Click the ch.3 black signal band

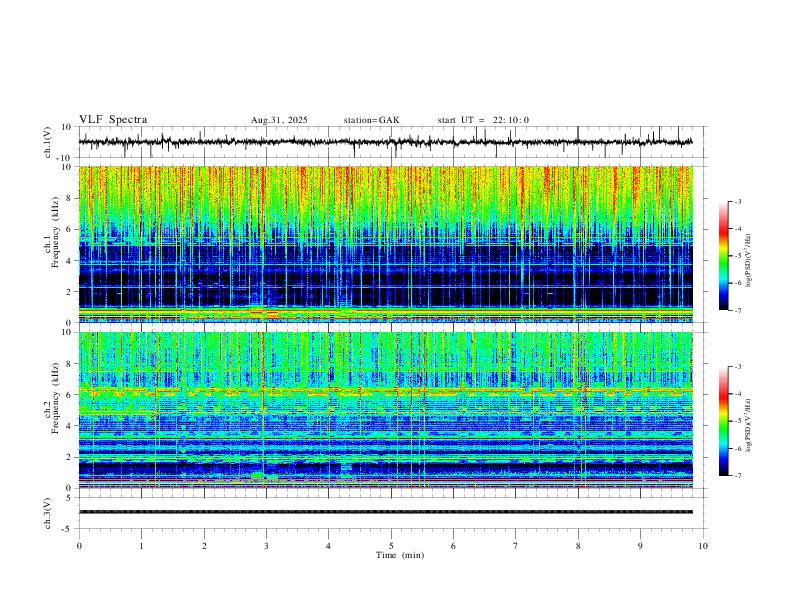click(385, 512)
